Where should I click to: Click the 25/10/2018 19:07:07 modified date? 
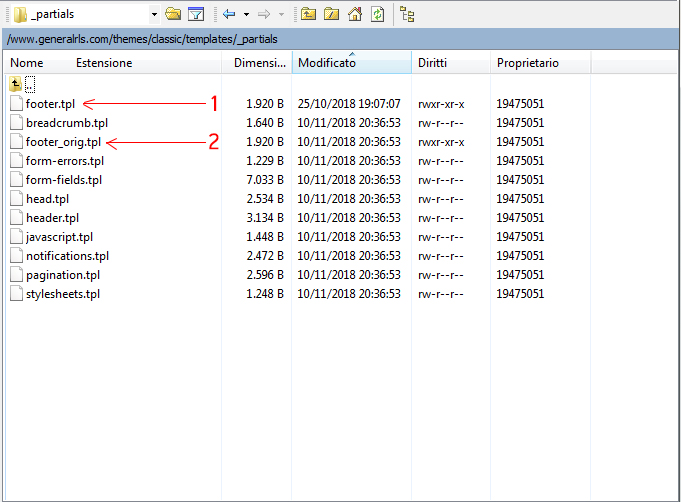click(x=349, y=104)
